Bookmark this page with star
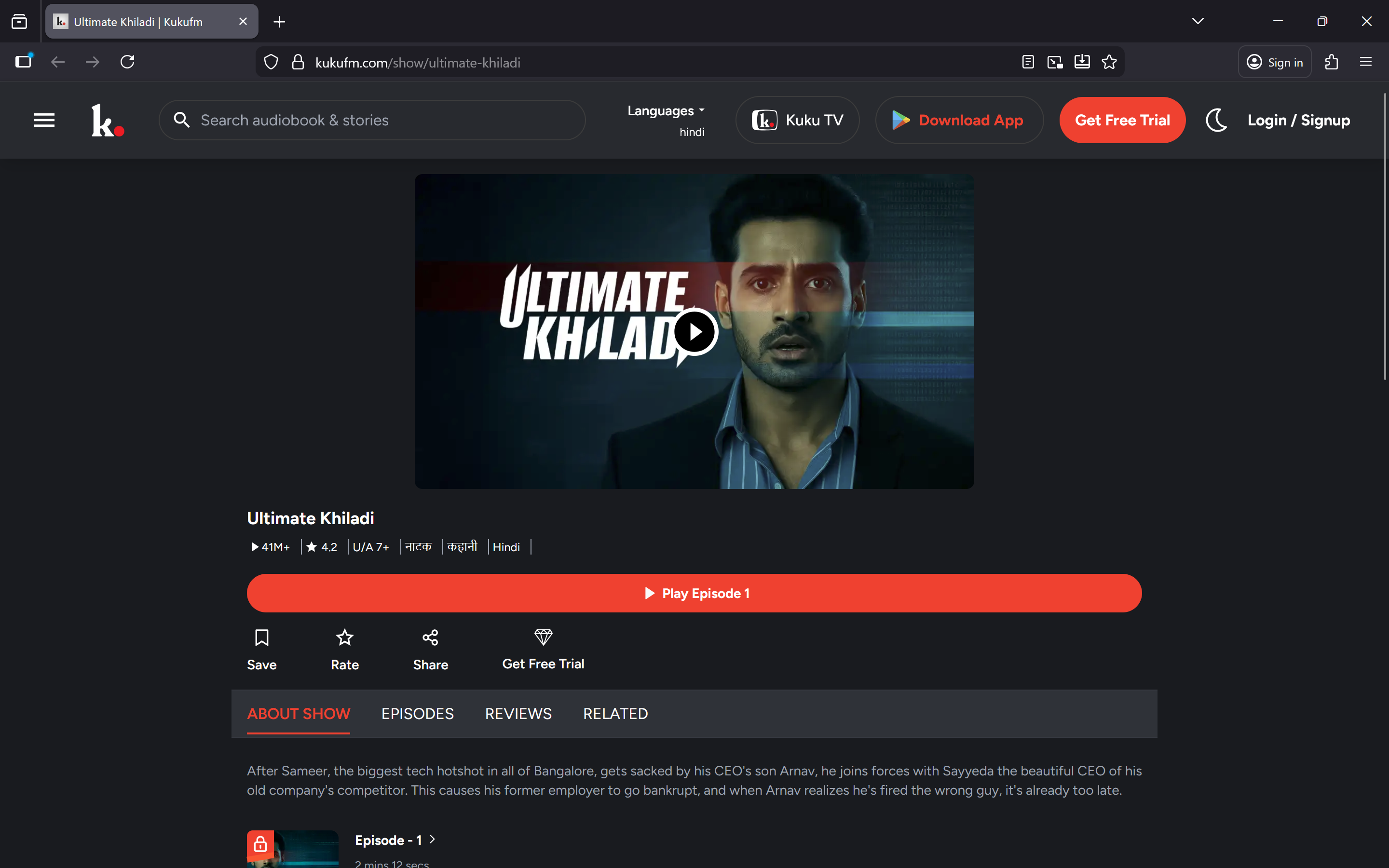Image resolution: width=1389 pixels, height=868 pixels. [x=1109, y=62]
